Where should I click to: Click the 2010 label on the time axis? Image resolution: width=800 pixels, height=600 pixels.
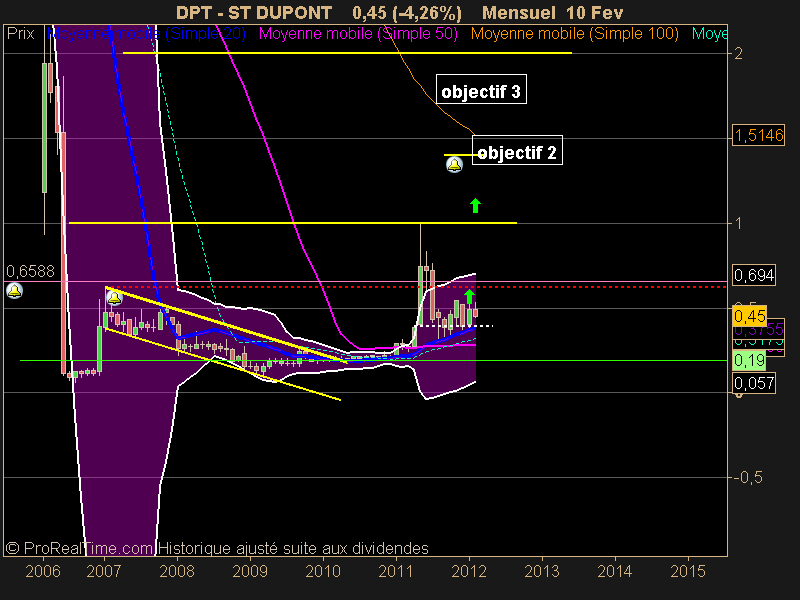tap(323, 571)
